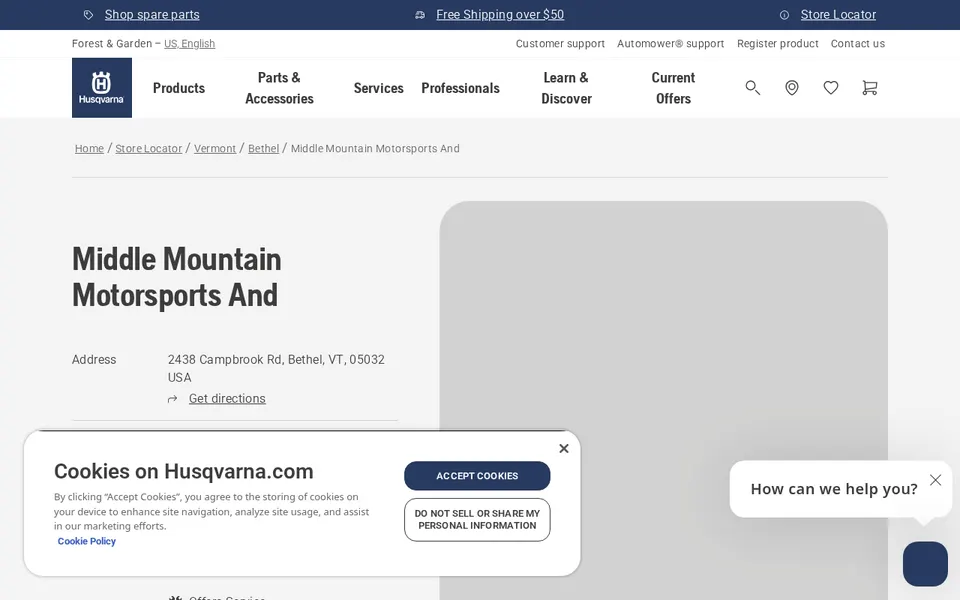
Task: Open the wishlist heart icon
Action: pyautogui.click(x=831, y=88)
